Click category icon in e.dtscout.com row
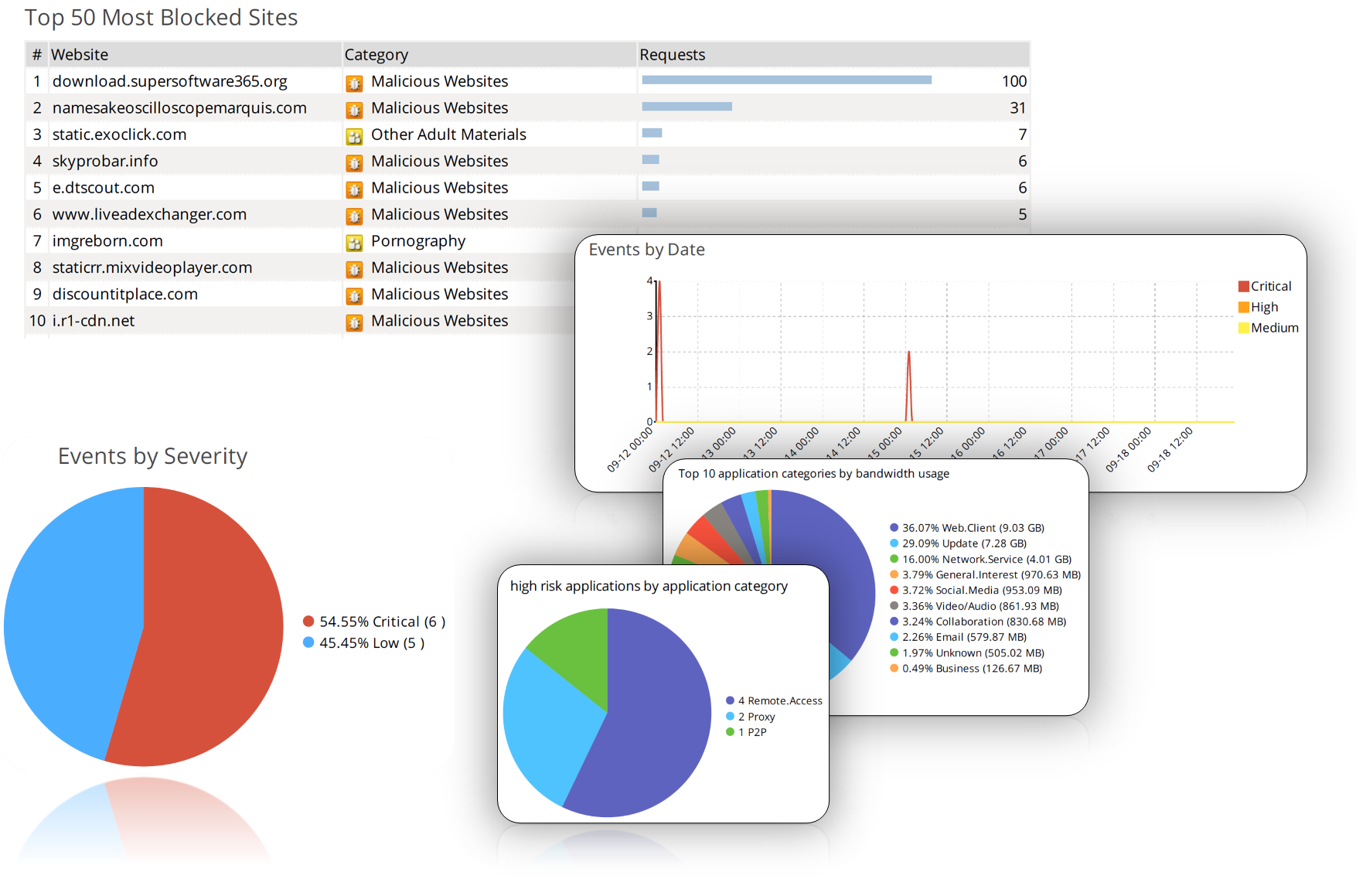Screen dimensions: 1356x896 click(354, 189)
